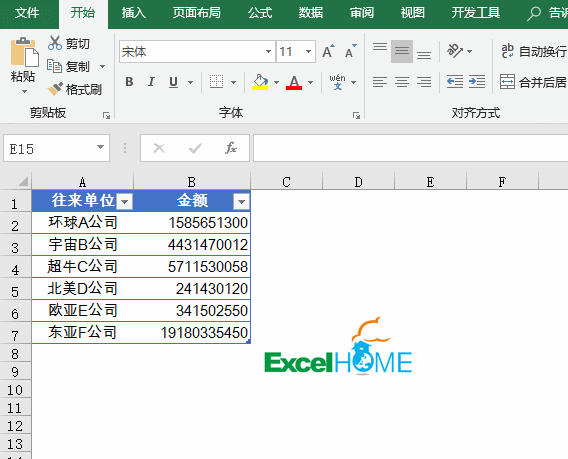
Task: Open phonetic guide dropdown arrow
Action: tap(354, 83)
